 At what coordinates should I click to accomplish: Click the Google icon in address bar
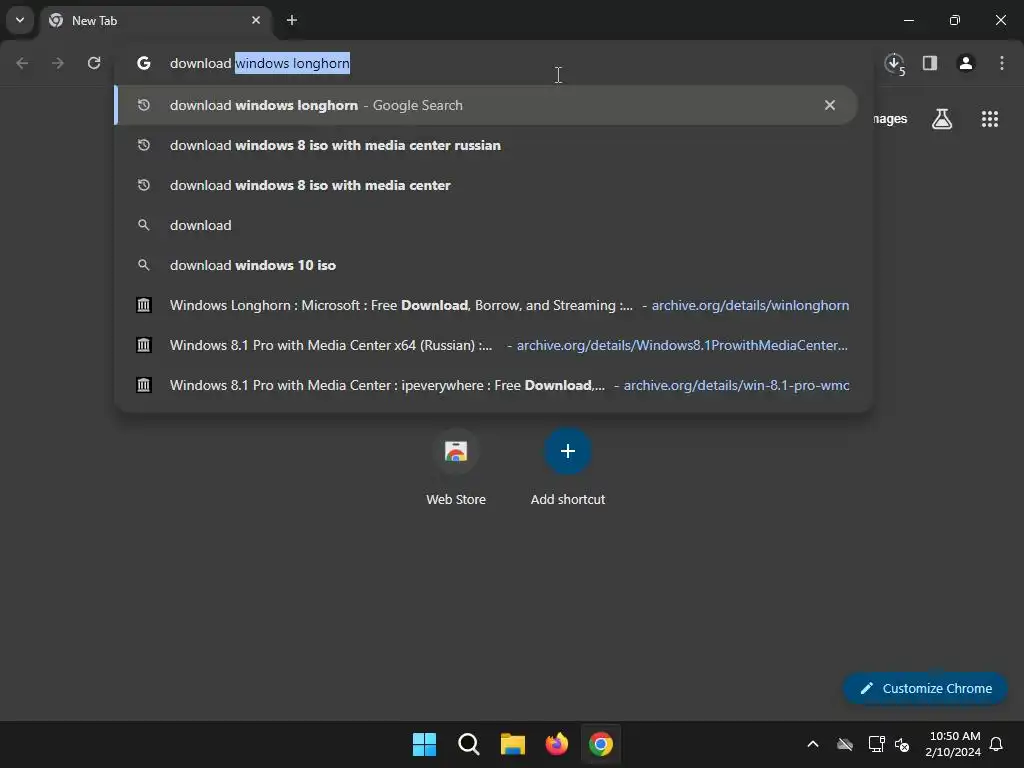coord(144,63)
